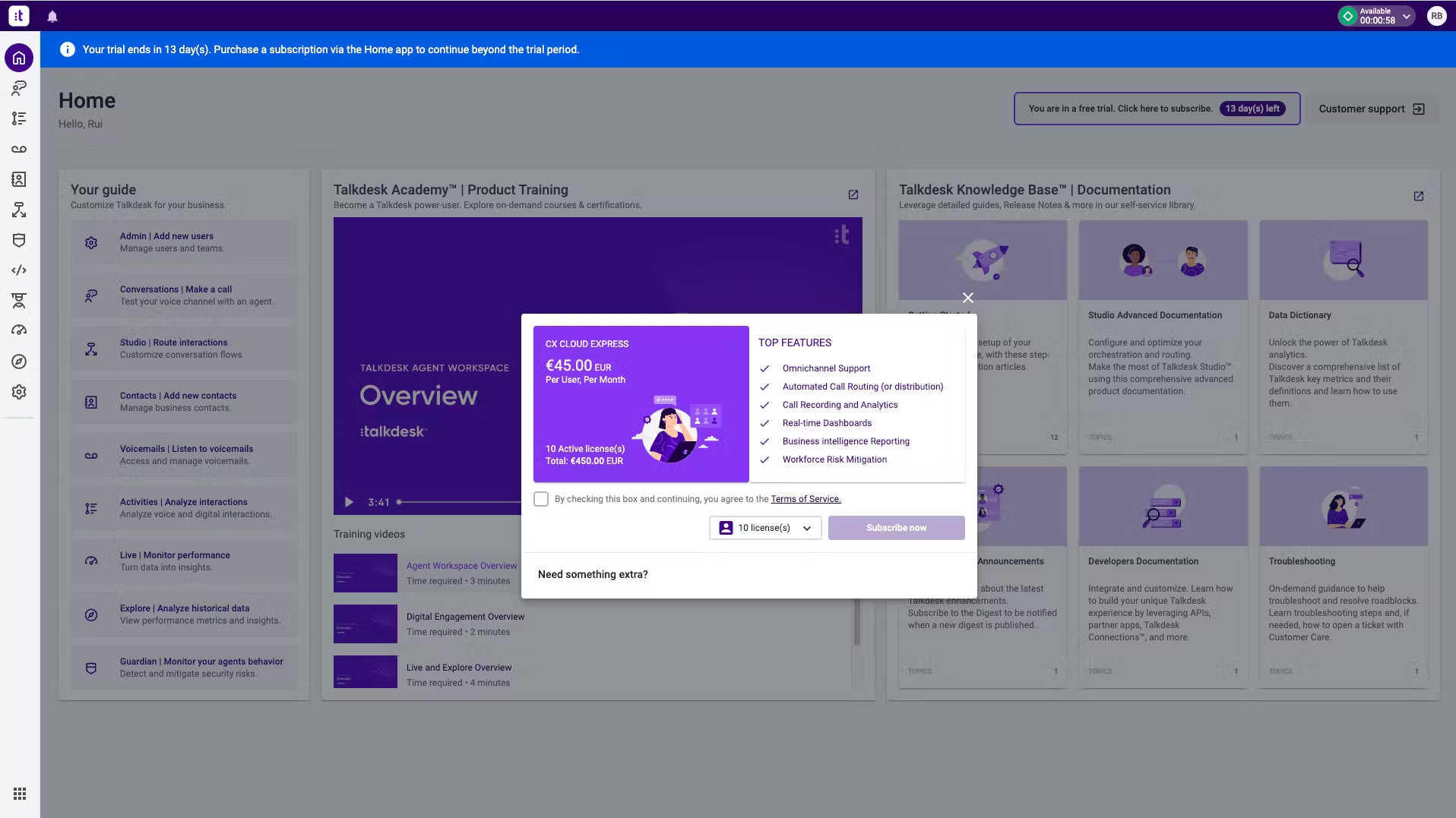The height and width of the screenshot is (818, 1456).
Task: Open Guardian shield icon in sidebar
Action: pos(19,240)
